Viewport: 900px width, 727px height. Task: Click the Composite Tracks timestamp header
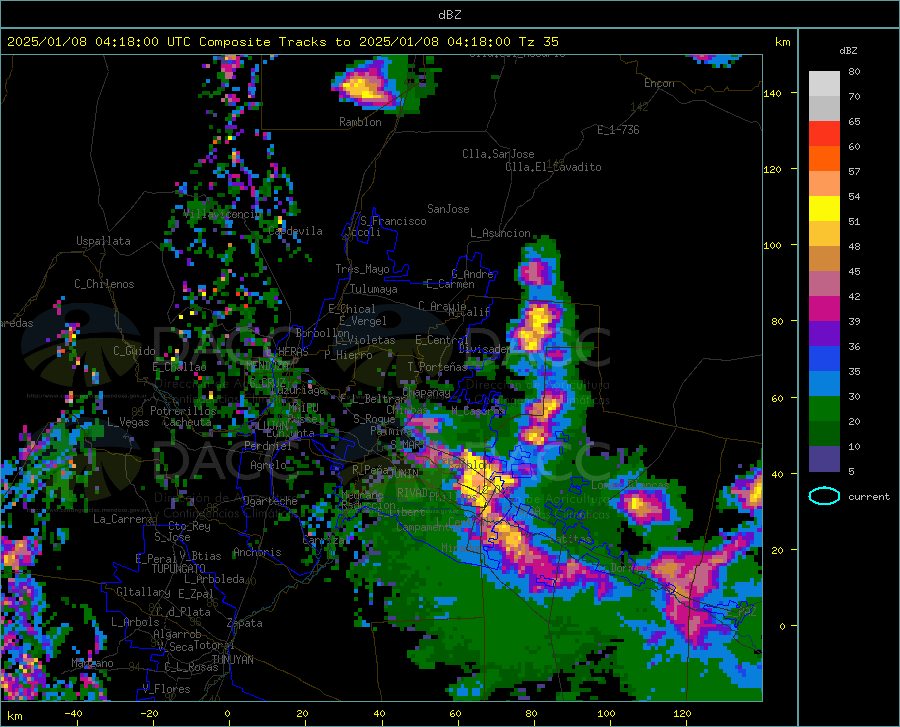coord(282,41)
